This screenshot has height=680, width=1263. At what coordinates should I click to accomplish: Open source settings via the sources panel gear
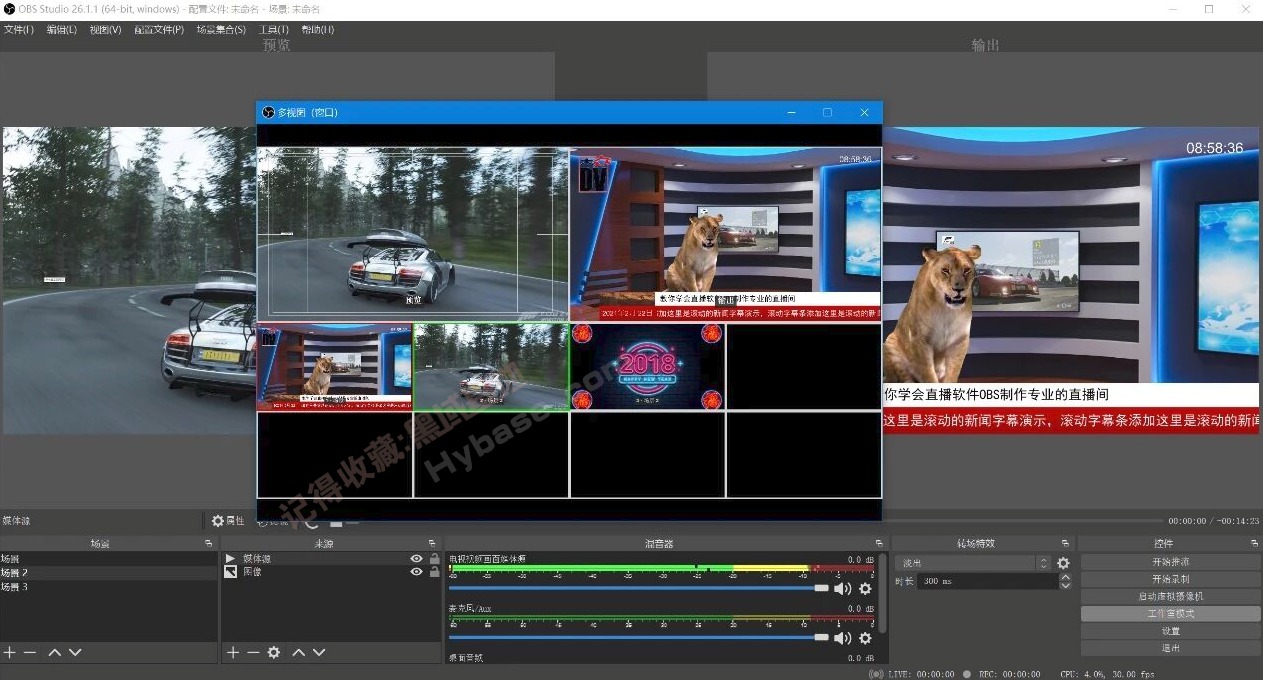point(274,652)
